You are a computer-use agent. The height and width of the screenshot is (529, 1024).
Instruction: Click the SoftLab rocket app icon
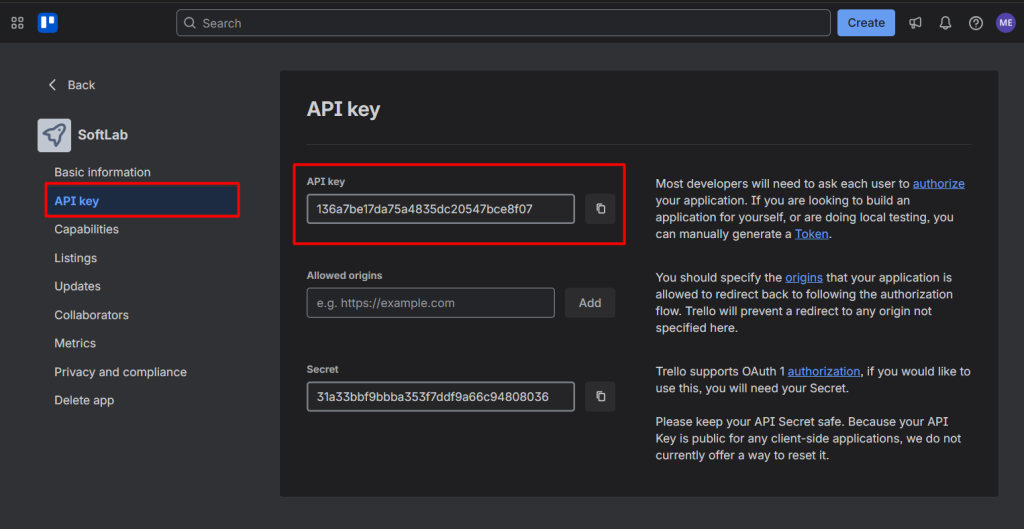[x=54, y=135]
